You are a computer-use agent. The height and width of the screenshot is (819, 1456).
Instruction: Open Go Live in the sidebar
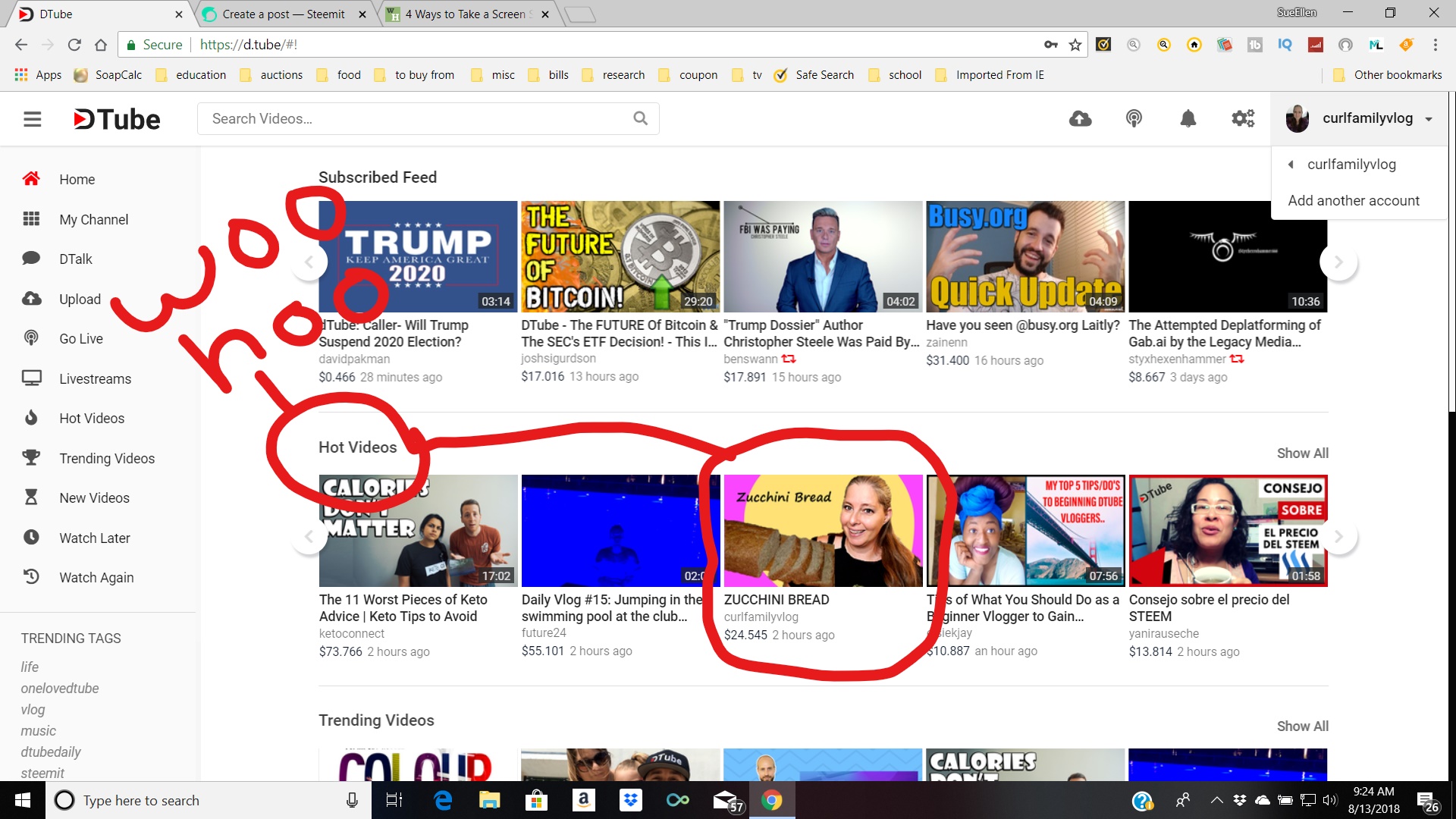coord(81,338)
